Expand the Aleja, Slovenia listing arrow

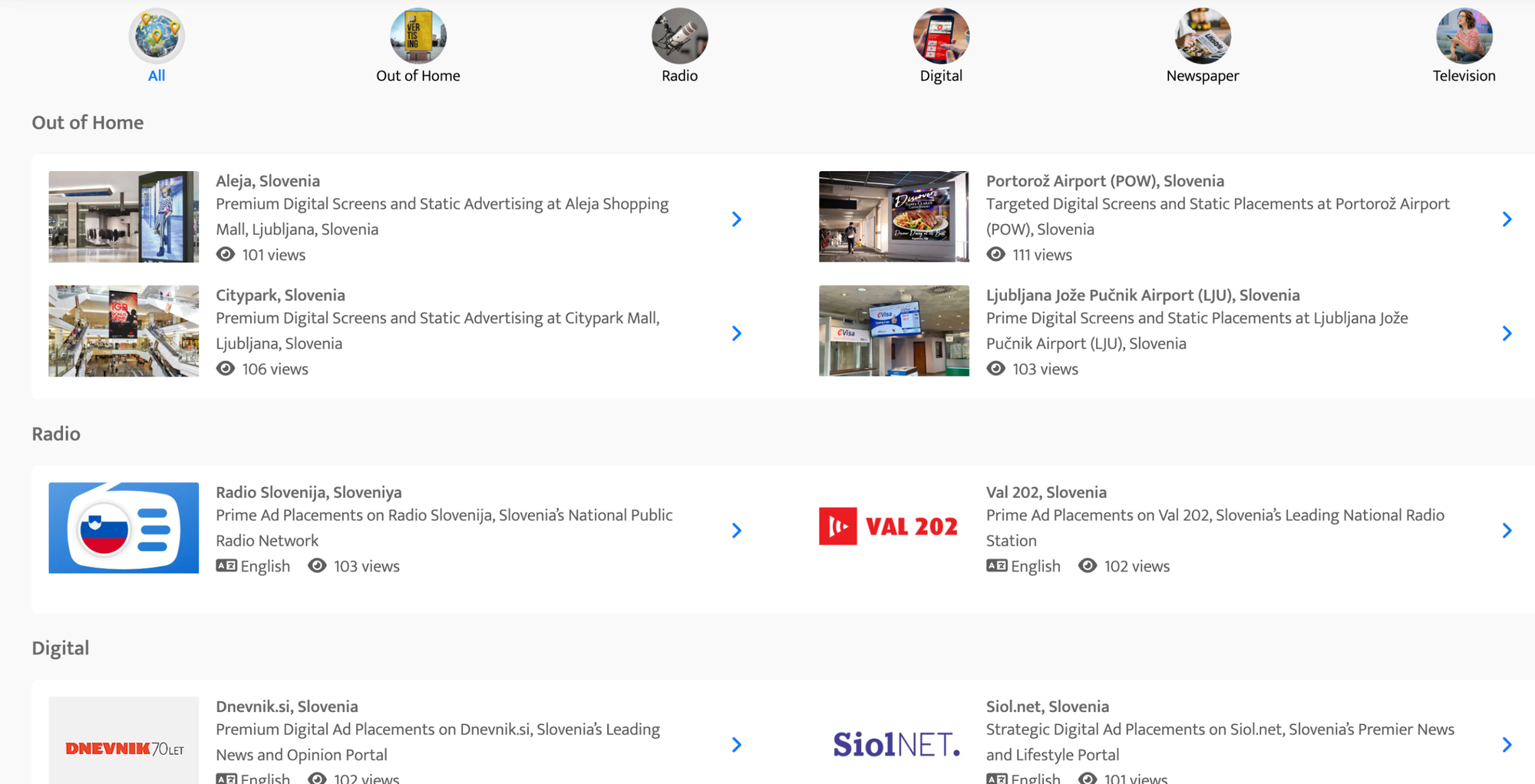(737, 219)
